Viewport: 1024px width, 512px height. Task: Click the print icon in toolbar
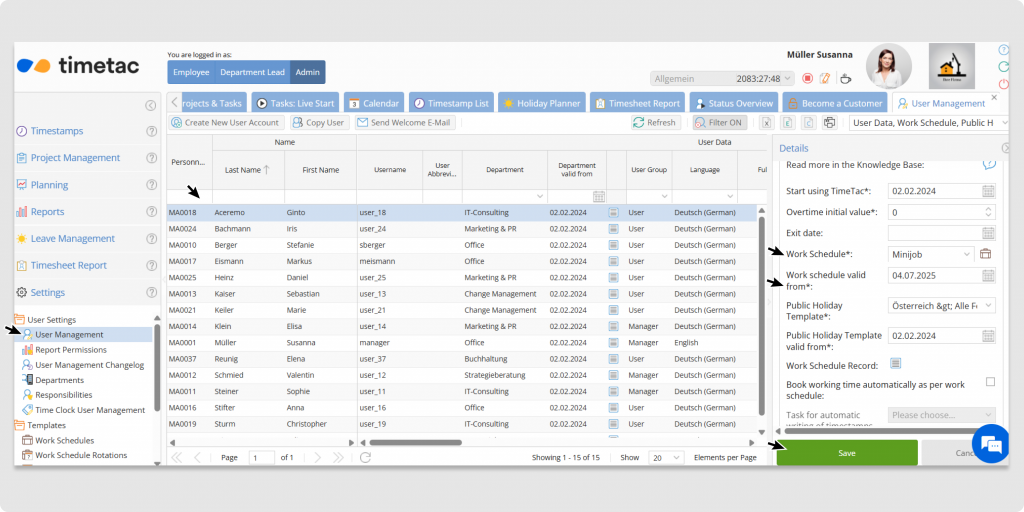(829, 122)
